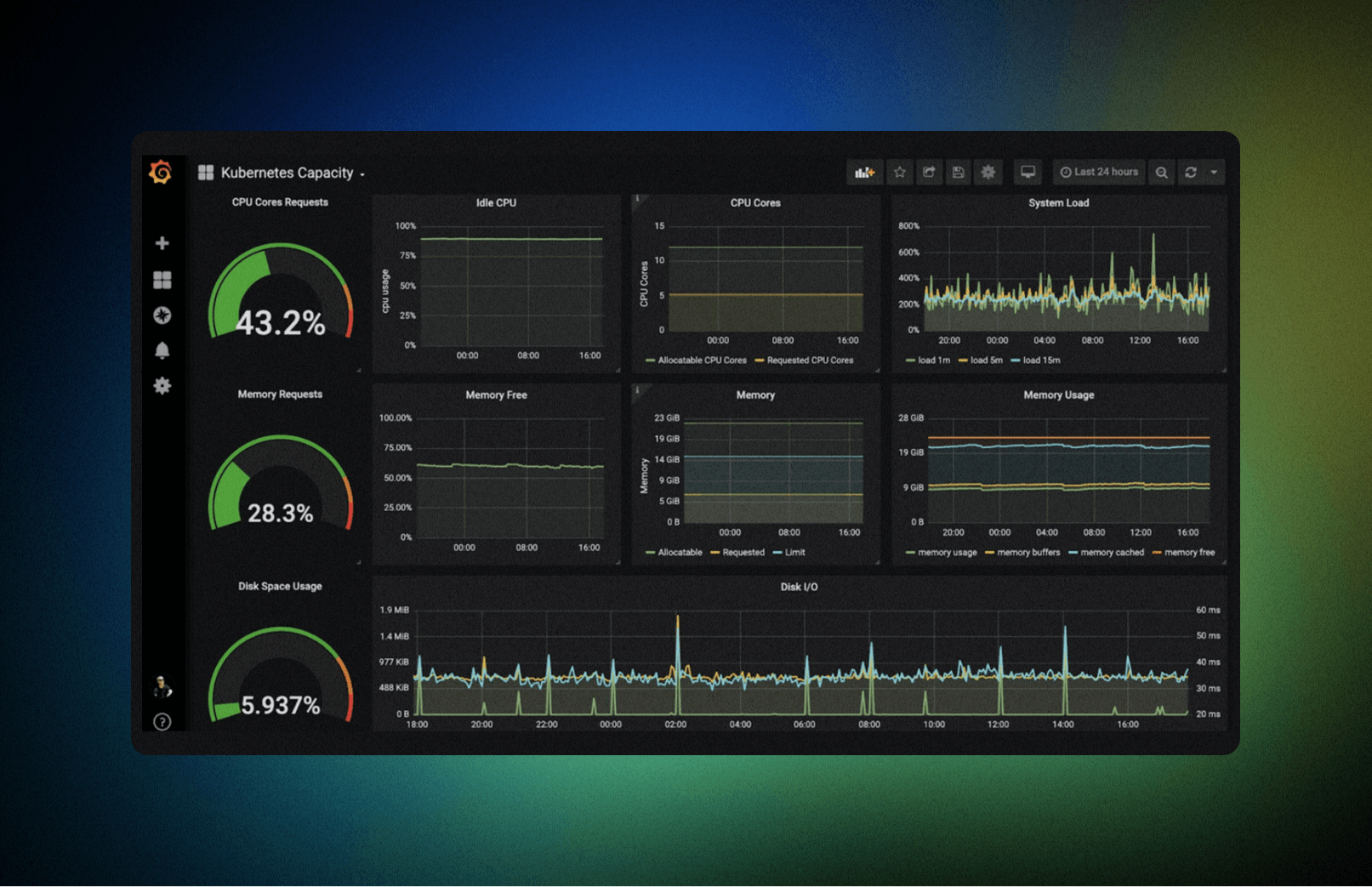Screen dimensions: 1372x887
Task: Open the Create plus menu in sidebar
Action: pyautogui.click(x=162, y=243)
